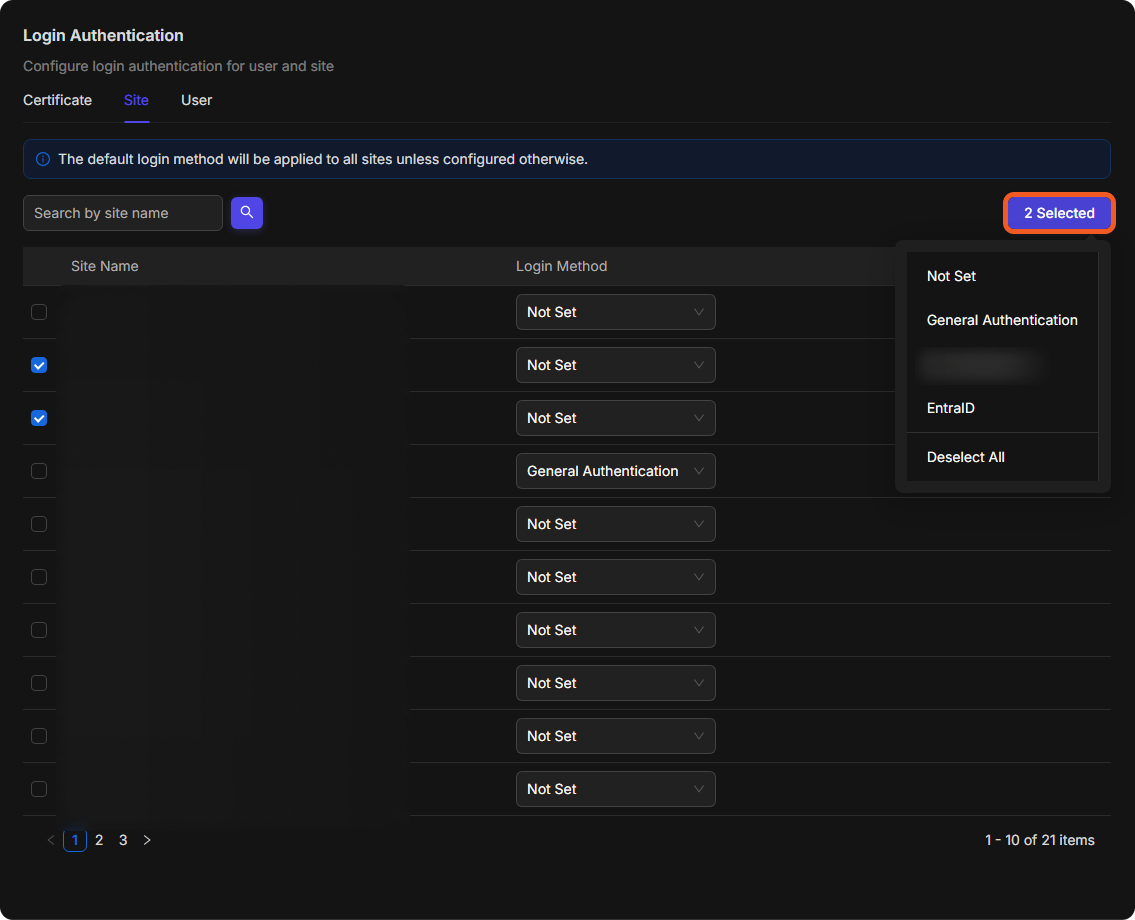This screenshot has width=1135, height=920.
Task: Select the Site tab
Action: (136, 100)
